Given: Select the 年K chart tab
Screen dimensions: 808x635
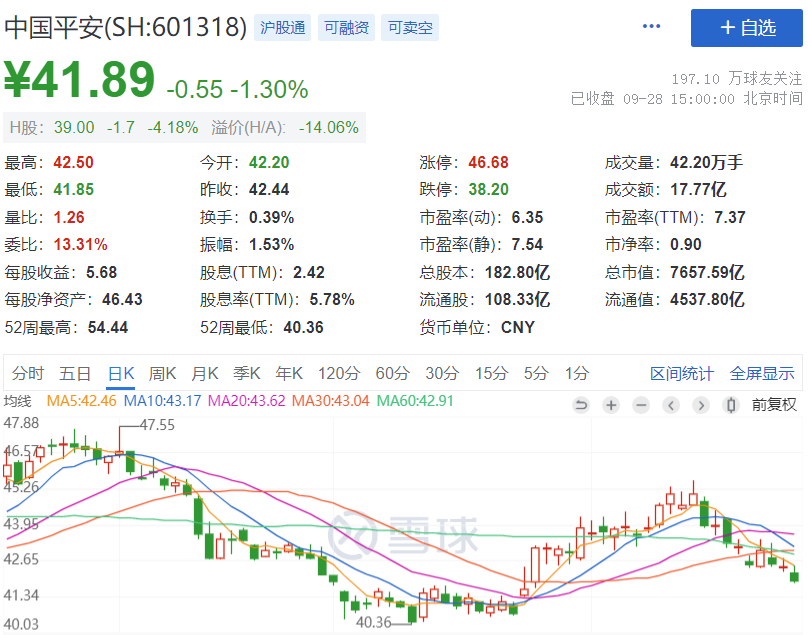Looking at the screenshot, I should pos(289,373).
